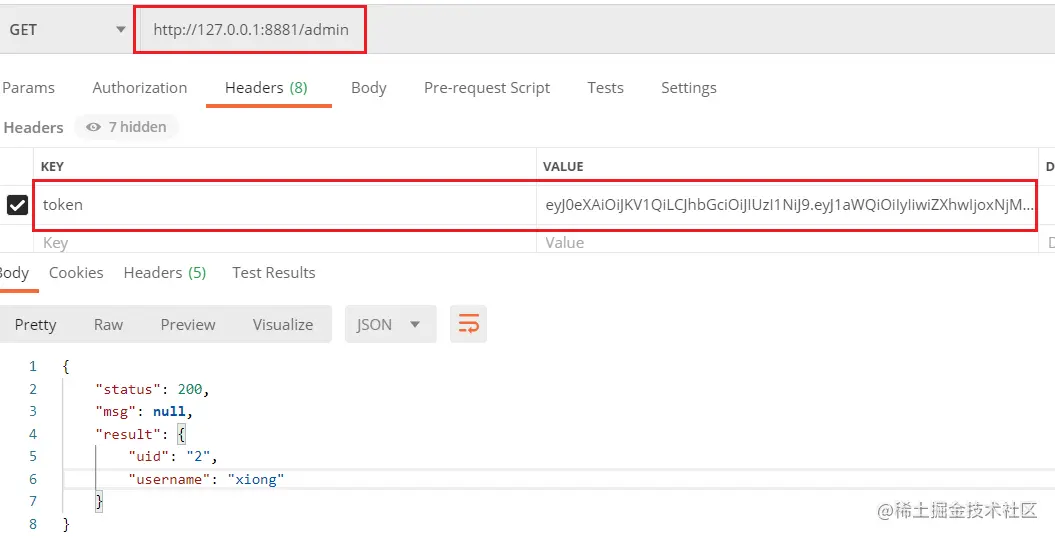Switch to the Params tab

(x=28, y=88)
